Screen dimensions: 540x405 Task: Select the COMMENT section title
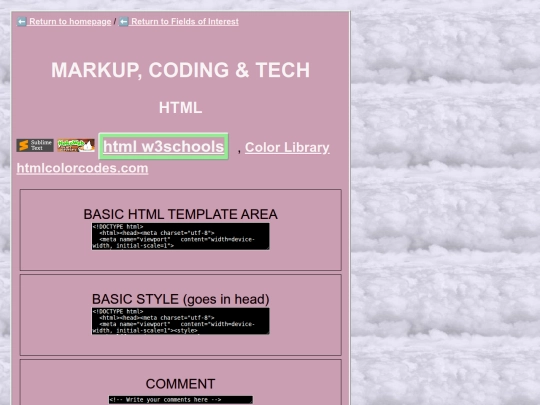click(x=180, y=384)
